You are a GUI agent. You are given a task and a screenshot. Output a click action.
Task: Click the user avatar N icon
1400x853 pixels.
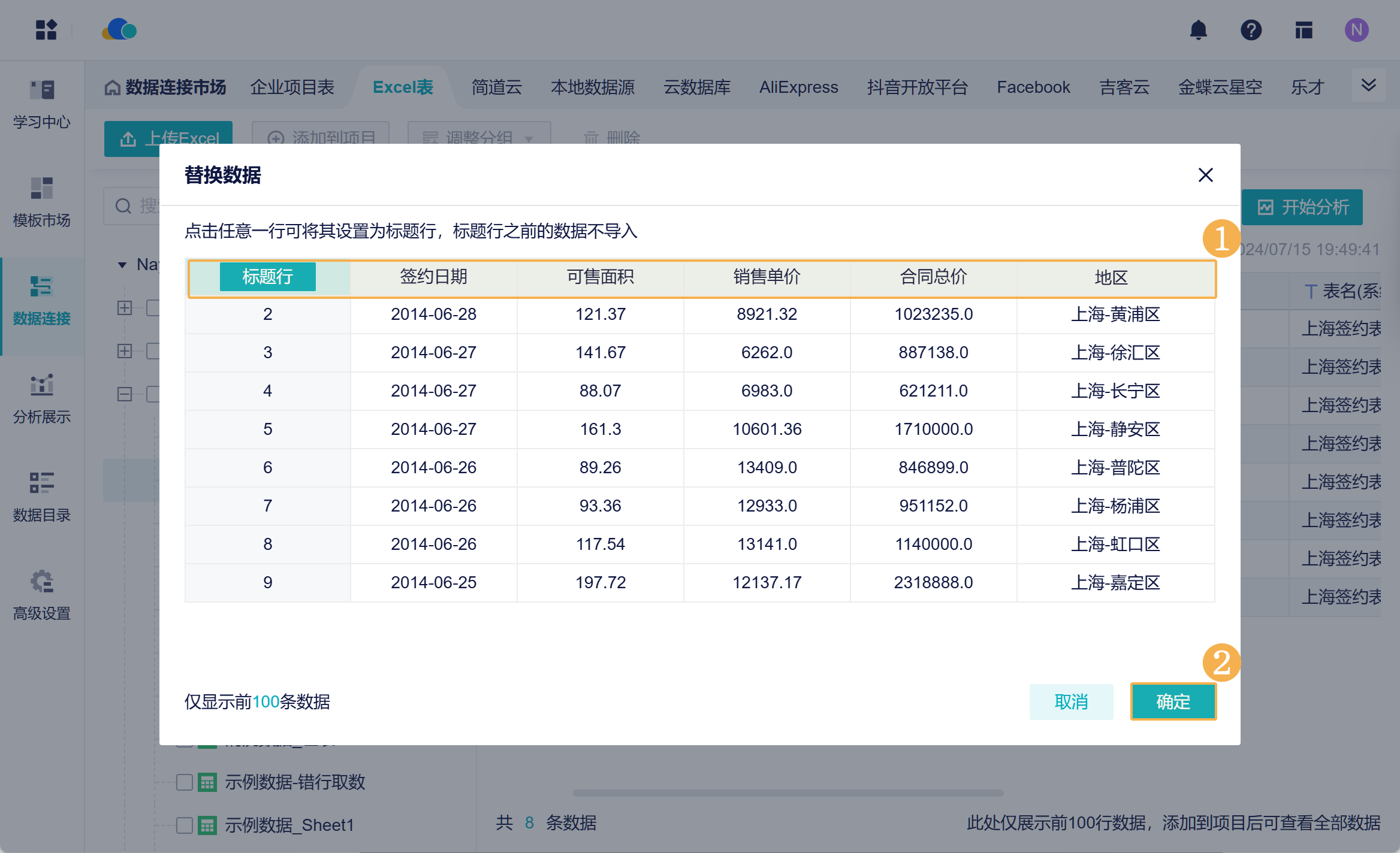(x=1356, y=30)
